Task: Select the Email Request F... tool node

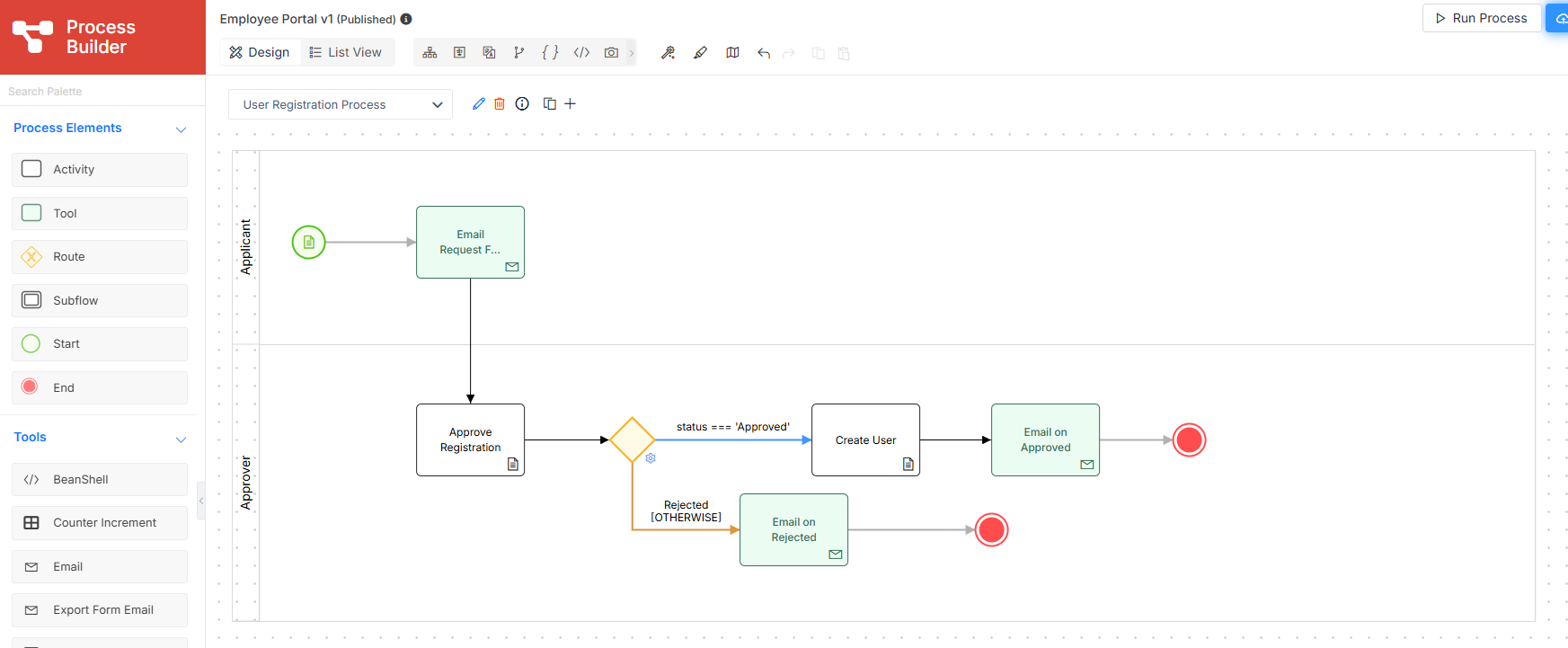Action: point(470,242)
